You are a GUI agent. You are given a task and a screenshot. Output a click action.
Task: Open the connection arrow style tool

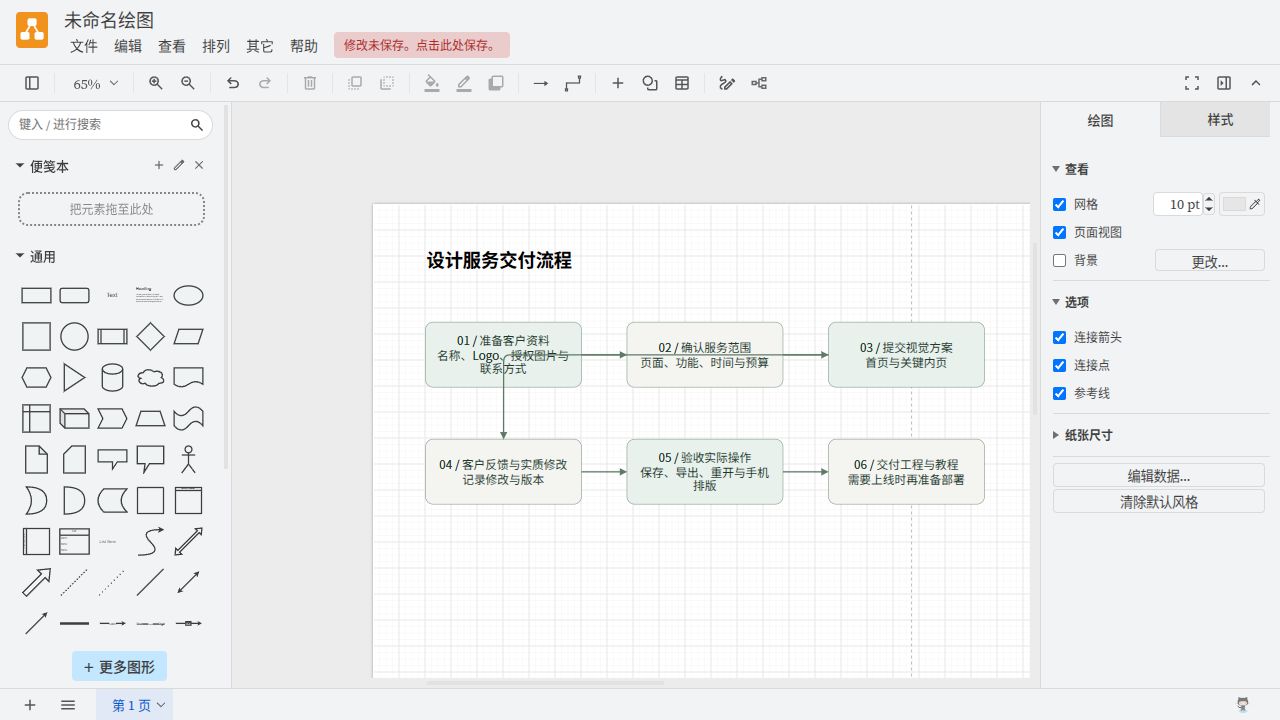541,84
